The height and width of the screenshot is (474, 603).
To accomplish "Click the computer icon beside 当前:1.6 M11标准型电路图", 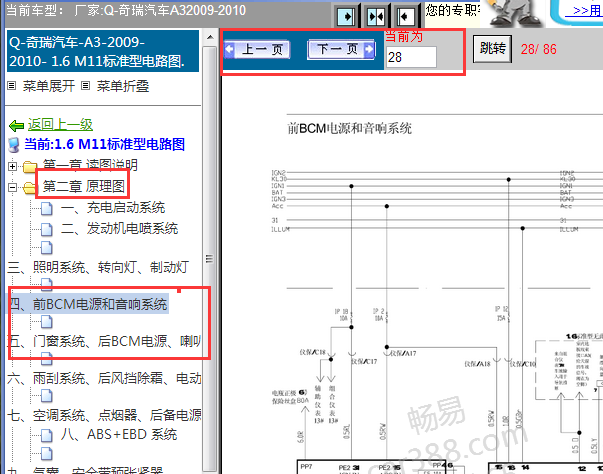I will pos(14,145).
